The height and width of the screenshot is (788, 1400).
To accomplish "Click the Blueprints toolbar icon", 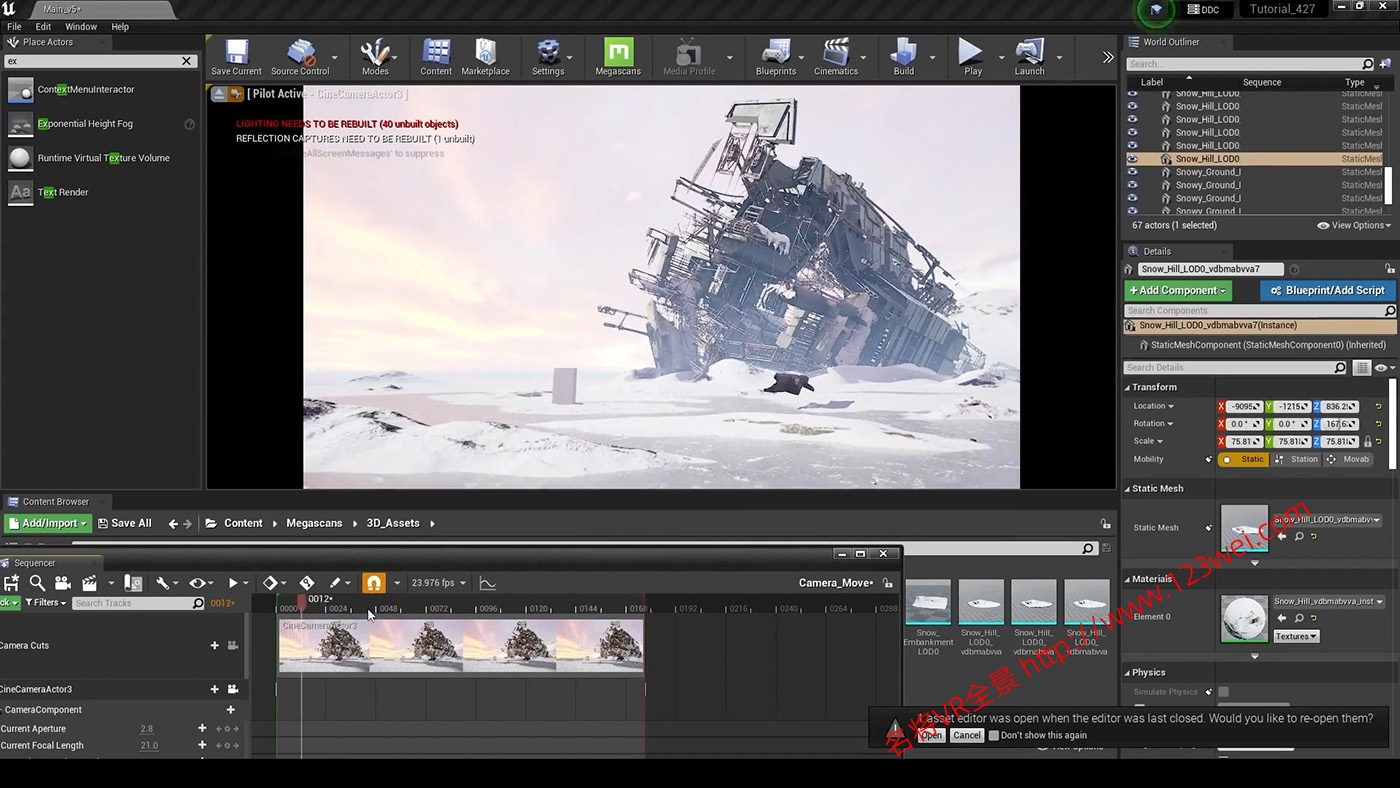I will 775,57.
